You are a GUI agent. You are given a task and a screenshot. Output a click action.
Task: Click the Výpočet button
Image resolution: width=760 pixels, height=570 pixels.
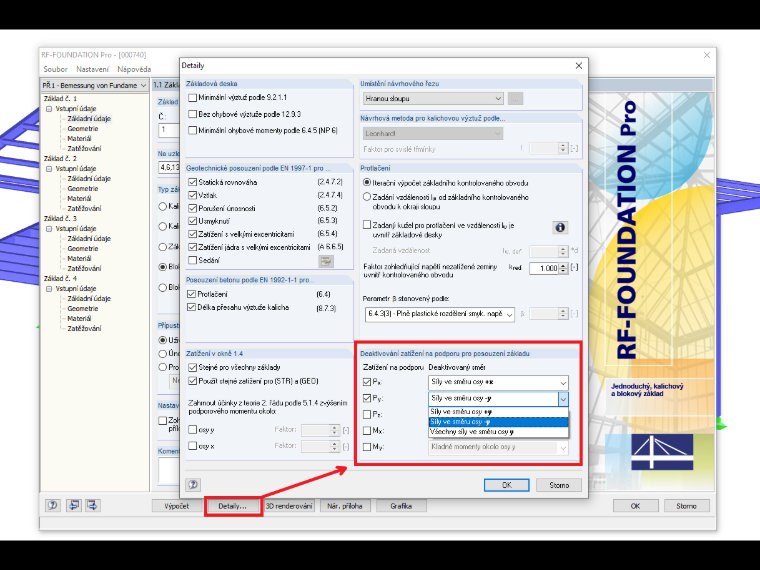pyautogui.click(x=176, y=506)
